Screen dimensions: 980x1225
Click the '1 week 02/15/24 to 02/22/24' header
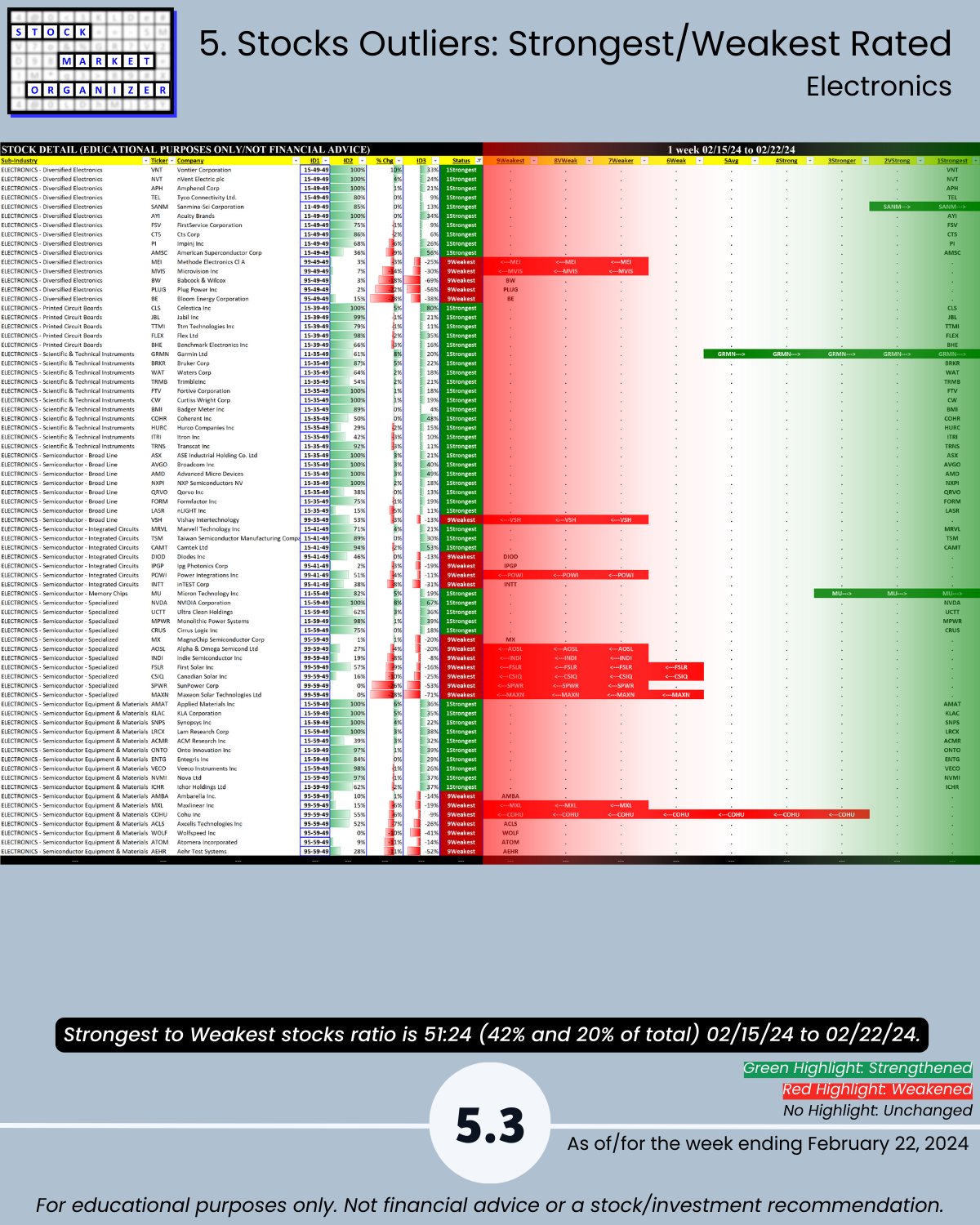pos(731,149)
